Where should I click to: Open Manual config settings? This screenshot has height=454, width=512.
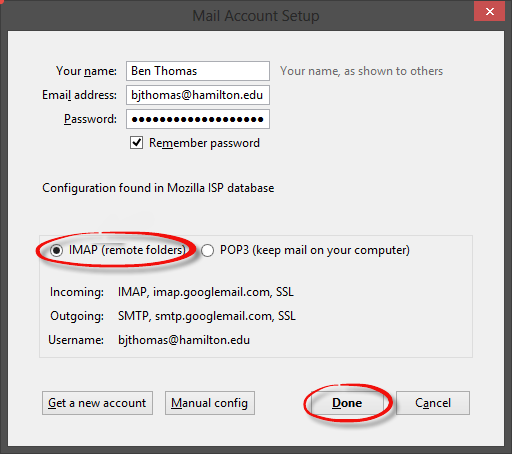pyautogui.click(x=210, y=403)
